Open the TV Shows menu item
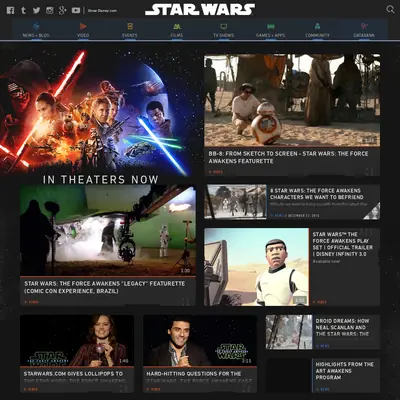This screenshot has width=400, height=400. click(224, 35)
